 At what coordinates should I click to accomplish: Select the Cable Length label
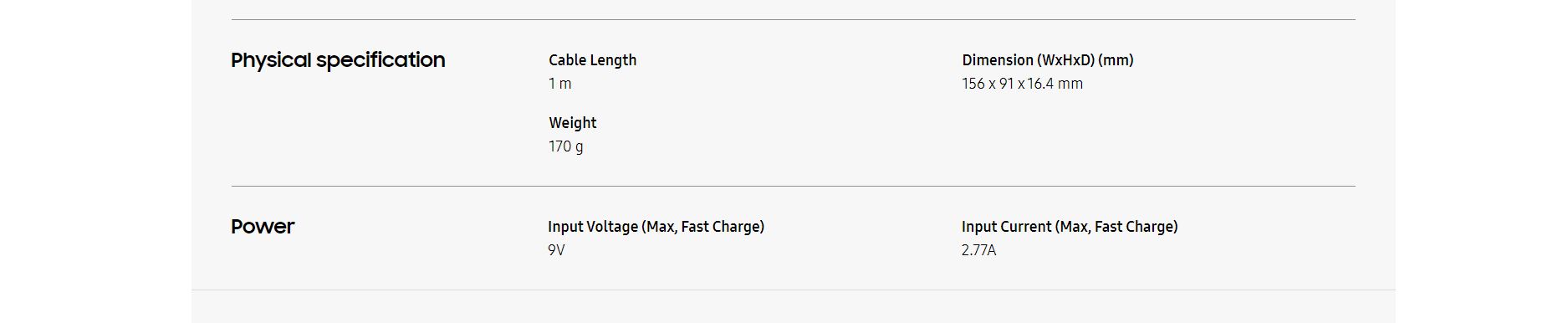(592, 60)
